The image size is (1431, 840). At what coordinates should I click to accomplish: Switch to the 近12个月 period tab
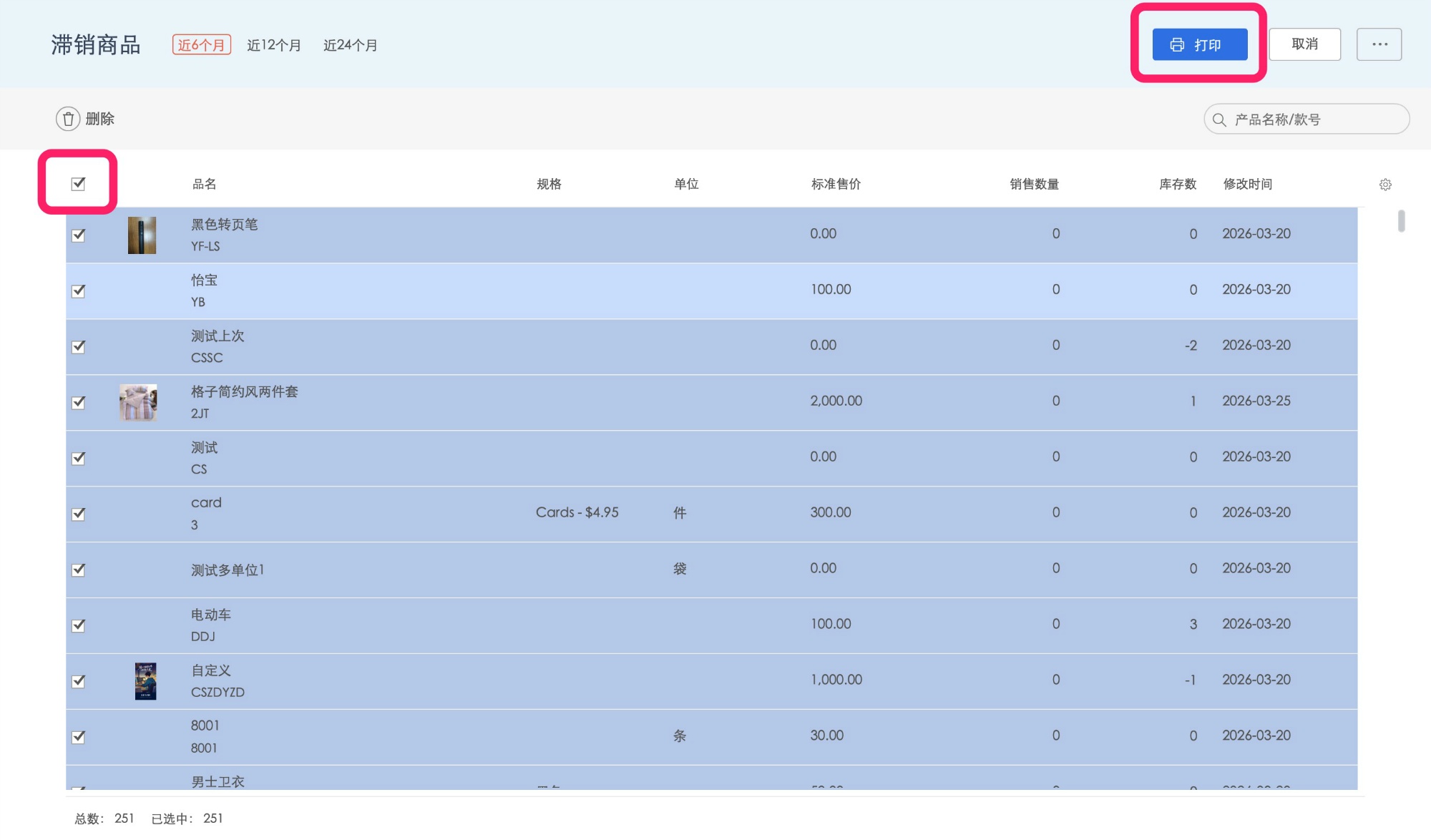point(274,45)
